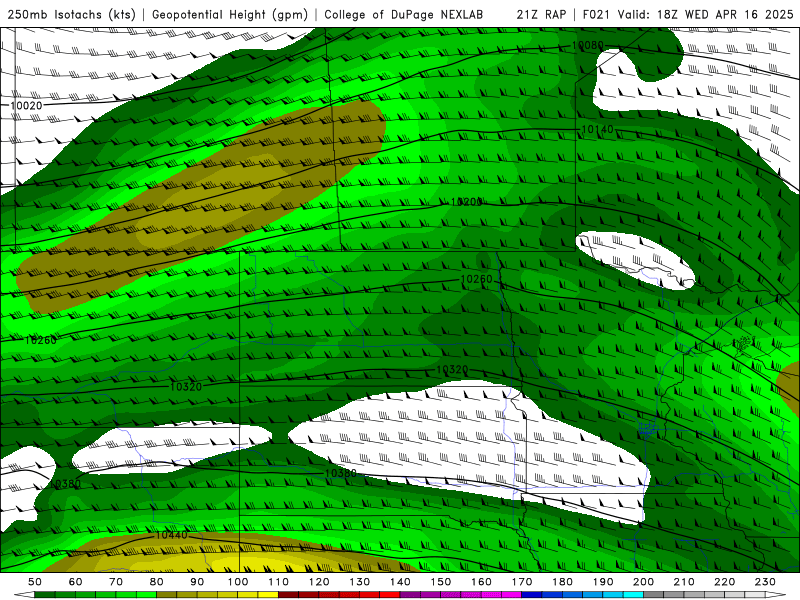Click the 'Valid: 18Z WED APR 16 2025' text
The height and width of the screenshot is (600, 800).
click(x=706, y=15)
